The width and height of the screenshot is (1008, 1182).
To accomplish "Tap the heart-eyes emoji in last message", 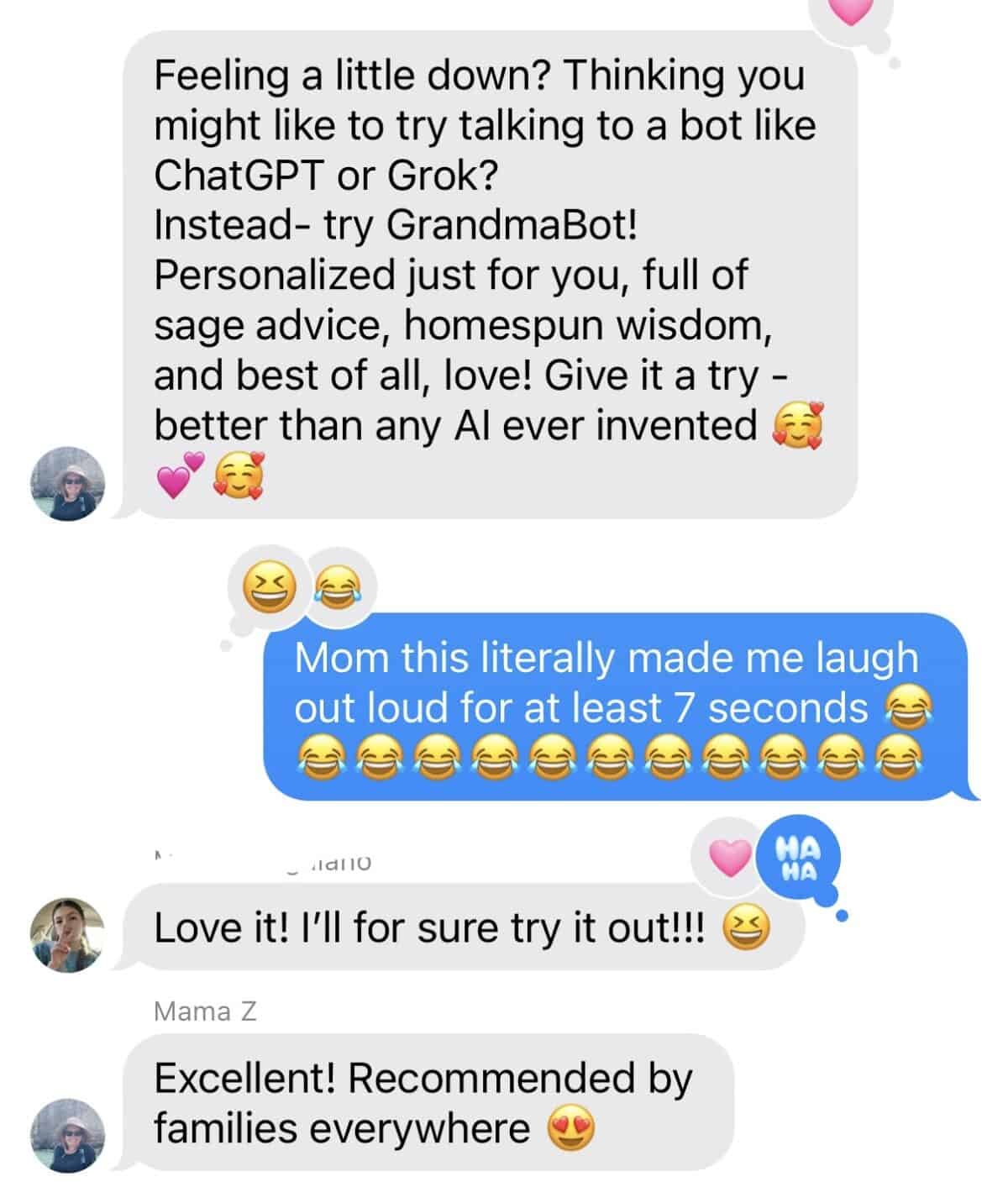I will (571, 1130).
